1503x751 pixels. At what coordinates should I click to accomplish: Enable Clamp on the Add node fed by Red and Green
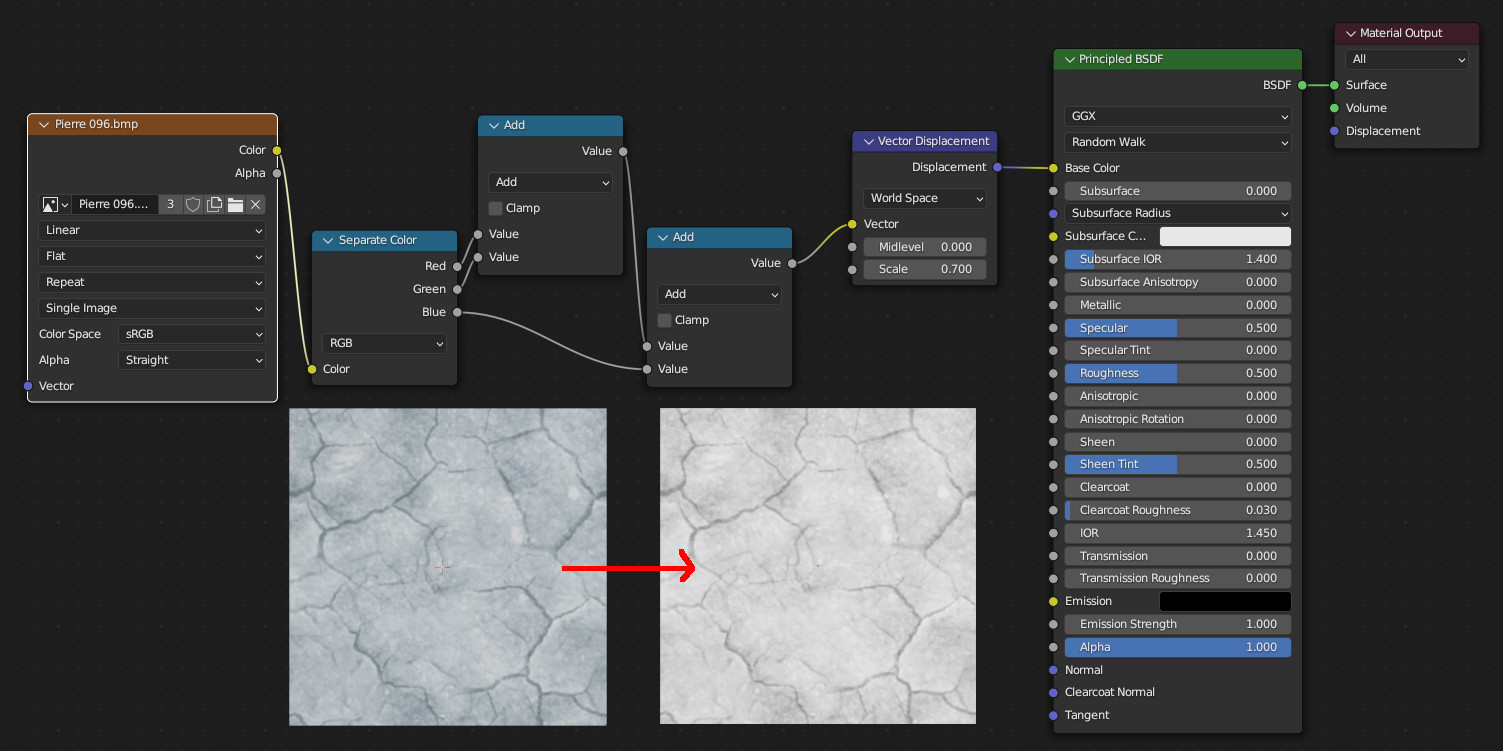point(496,208)
